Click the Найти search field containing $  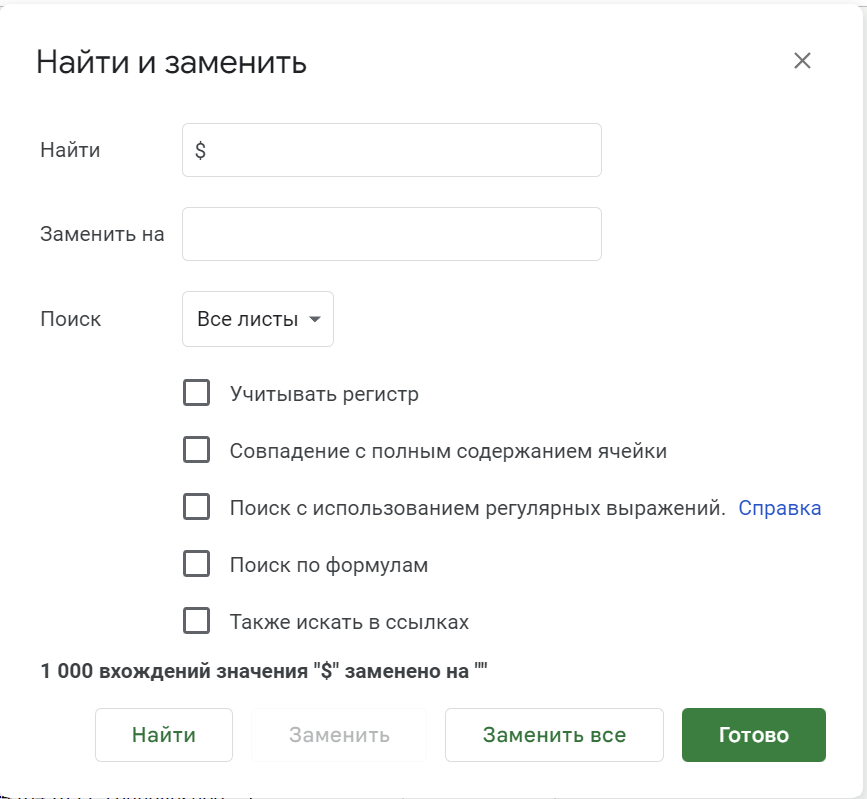(x=391, y=150)
